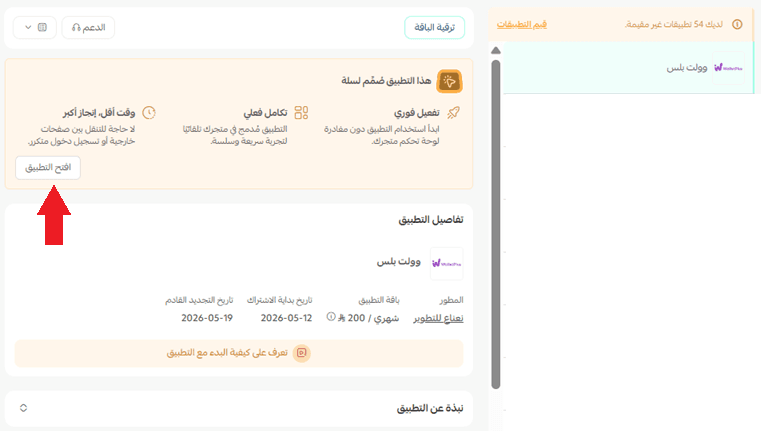
Task: Click the باقة التطبيق label
Action: [379, 300]
